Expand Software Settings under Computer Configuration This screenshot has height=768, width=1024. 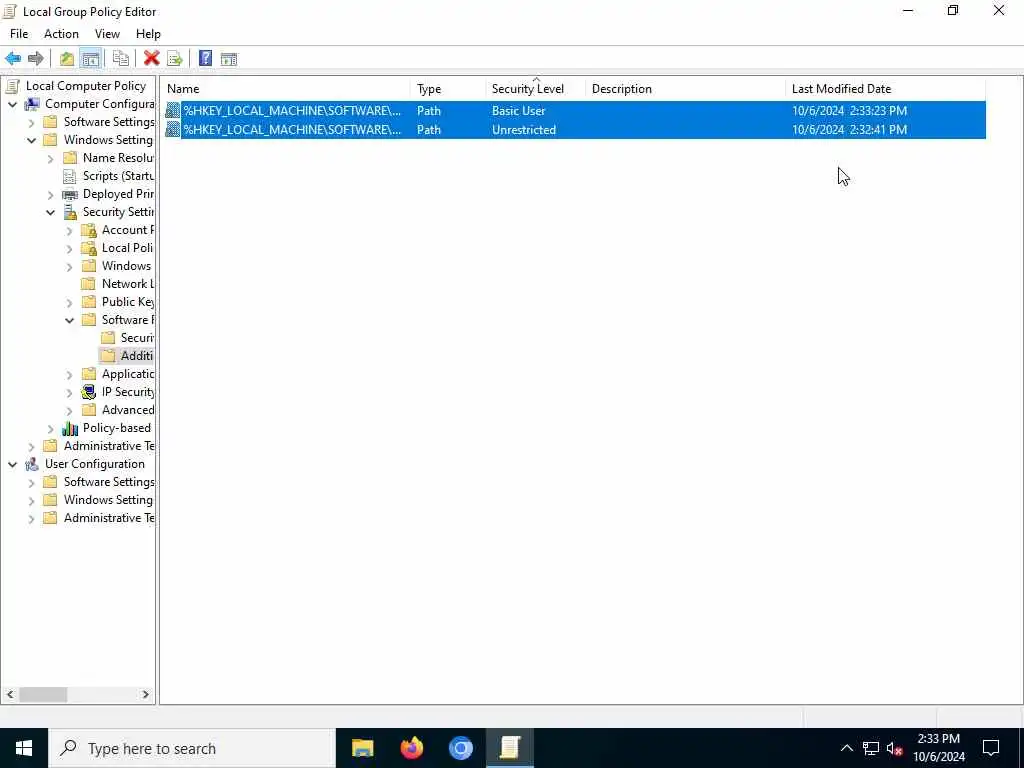31,122
